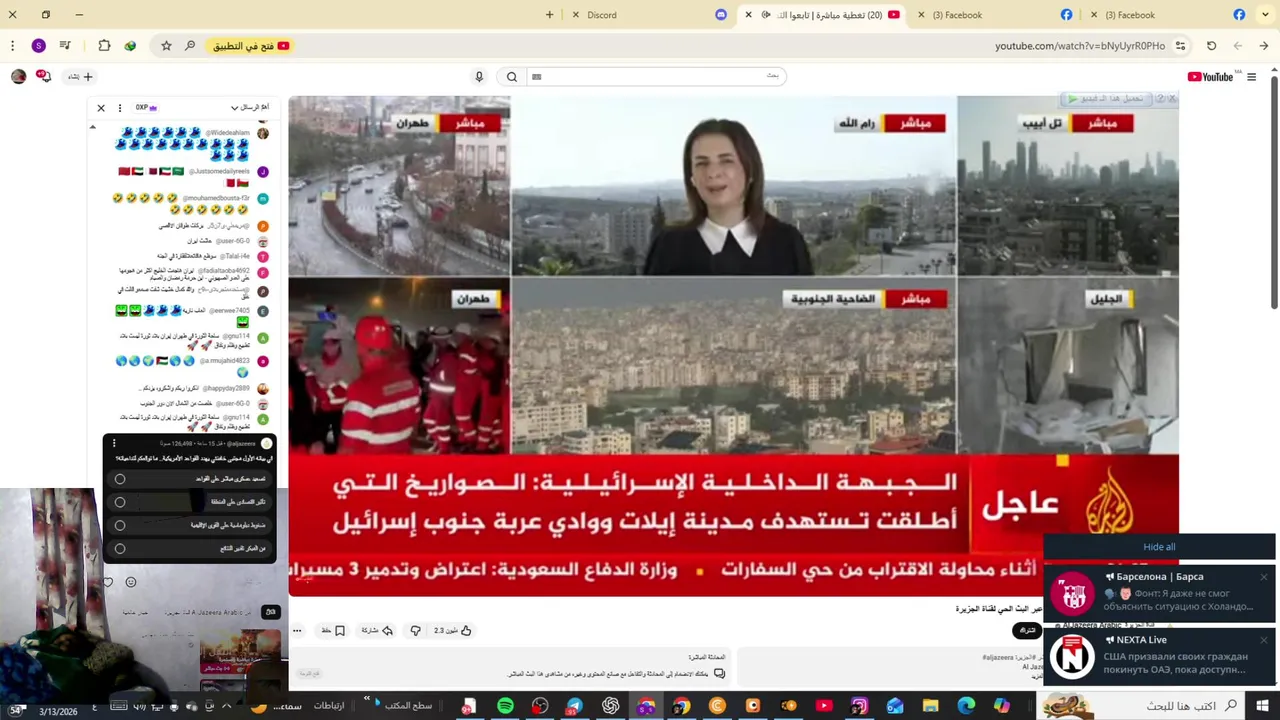Select the first poll option radio button
1280x720 pixels.
point(120,479)
